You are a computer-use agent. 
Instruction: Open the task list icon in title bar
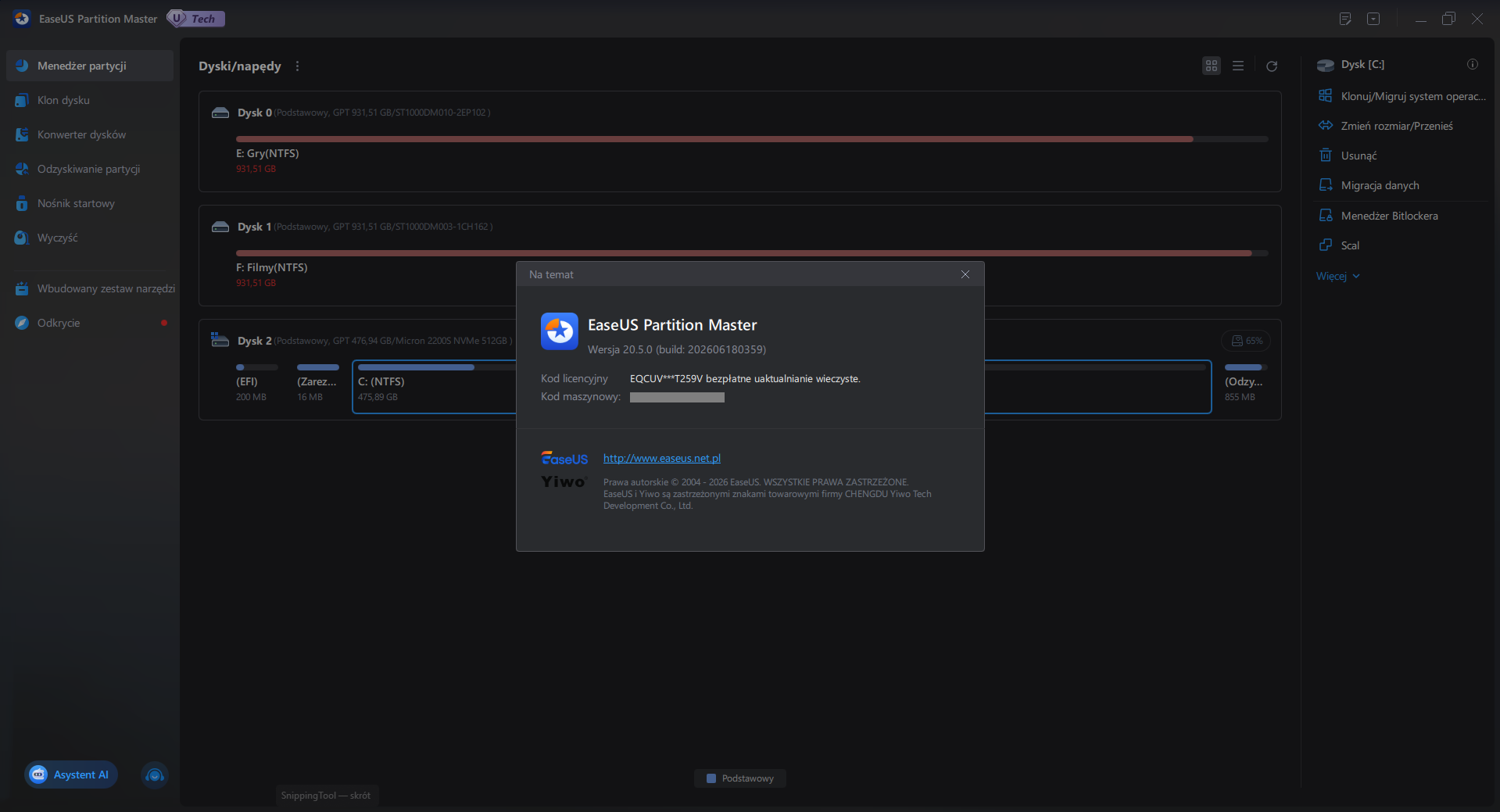click(x=1345, y=19)
